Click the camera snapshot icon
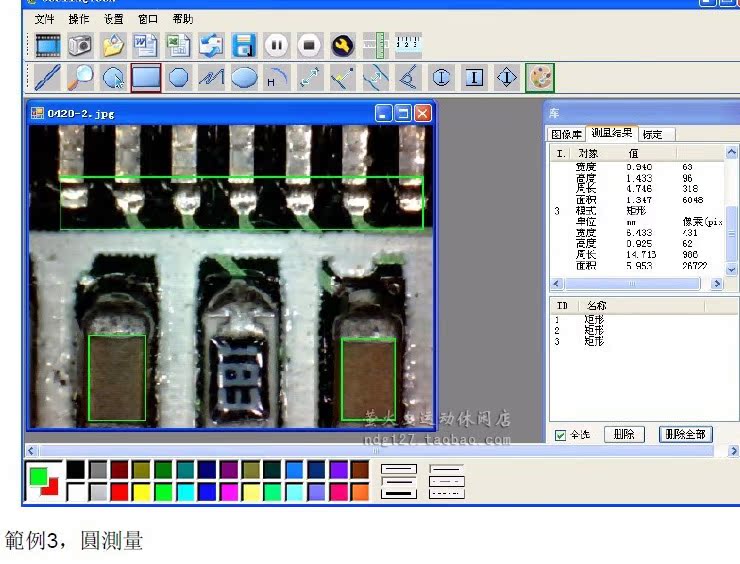The width and height of the screenshot is (740, 564). 80,45
